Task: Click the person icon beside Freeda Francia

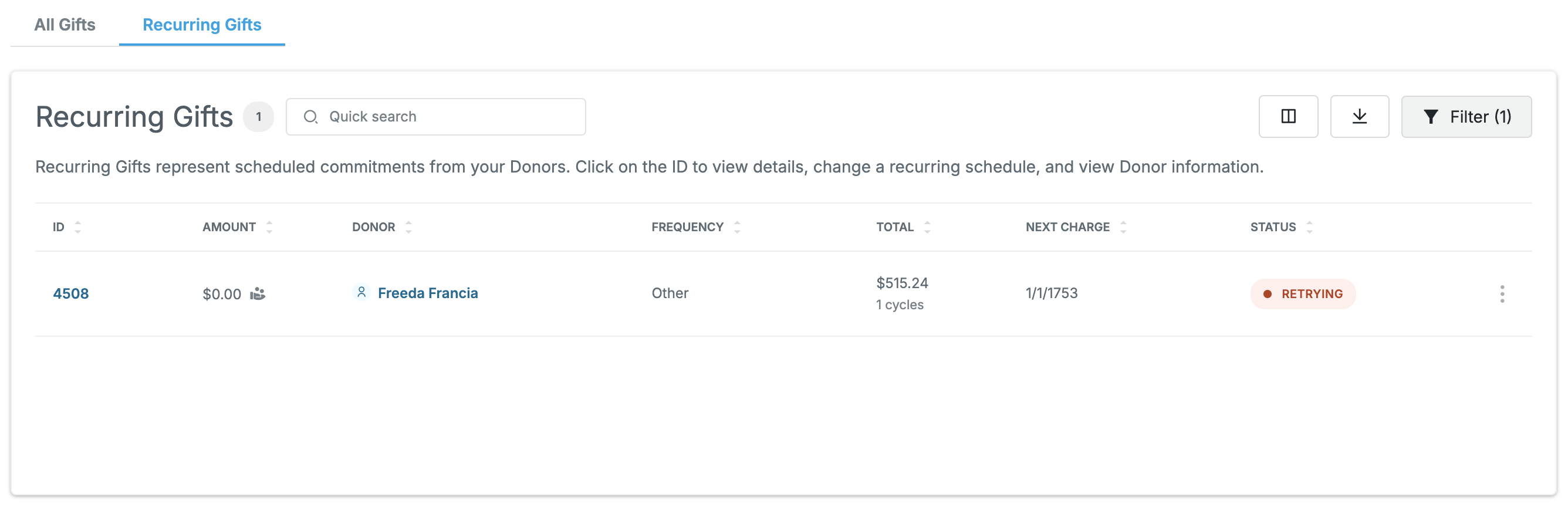Action: point(361,293)
